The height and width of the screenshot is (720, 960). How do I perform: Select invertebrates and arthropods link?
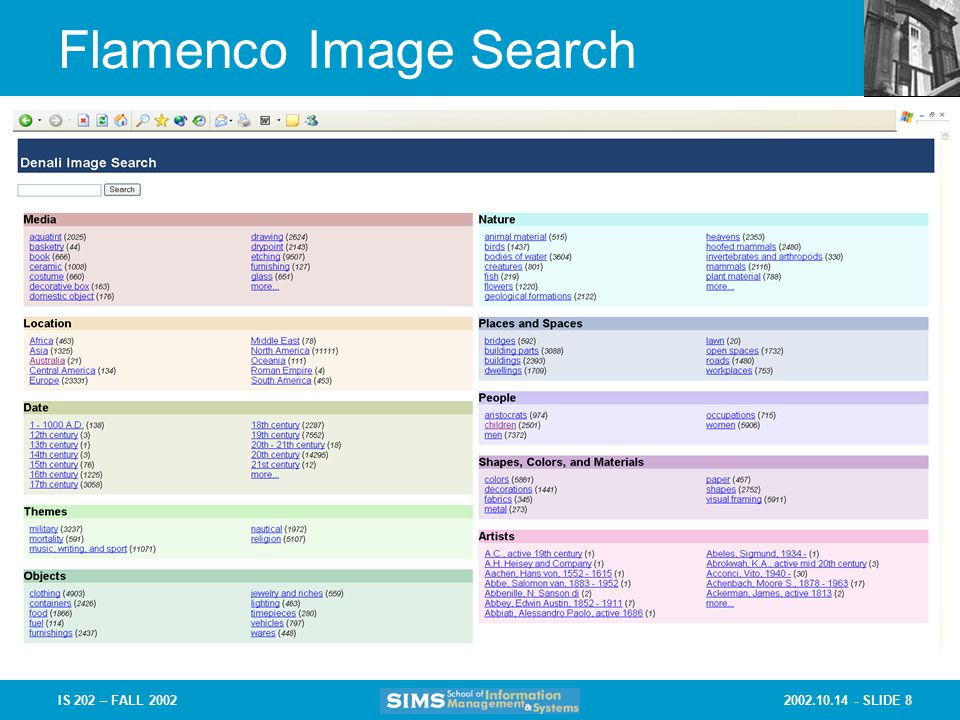(763, 257)
